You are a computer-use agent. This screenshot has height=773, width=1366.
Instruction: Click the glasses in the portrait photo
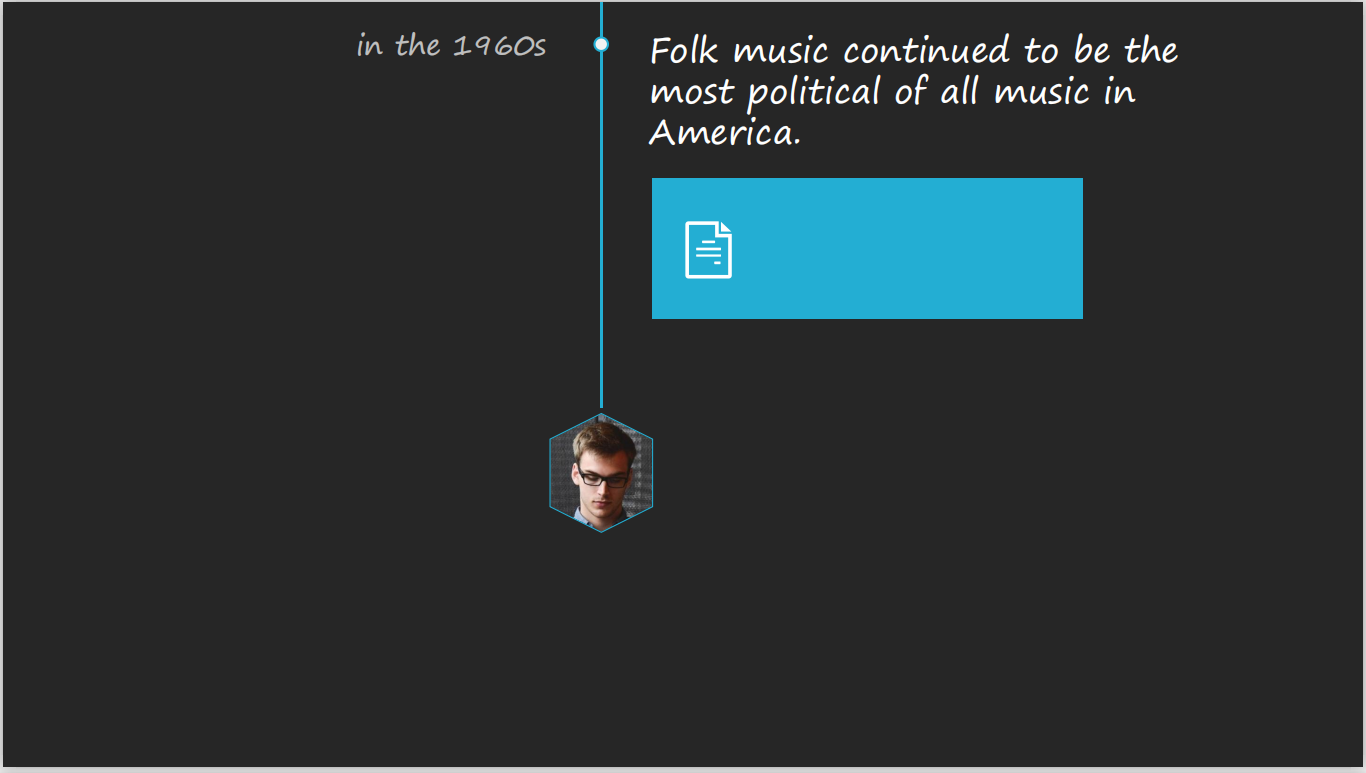click(603, 478)
